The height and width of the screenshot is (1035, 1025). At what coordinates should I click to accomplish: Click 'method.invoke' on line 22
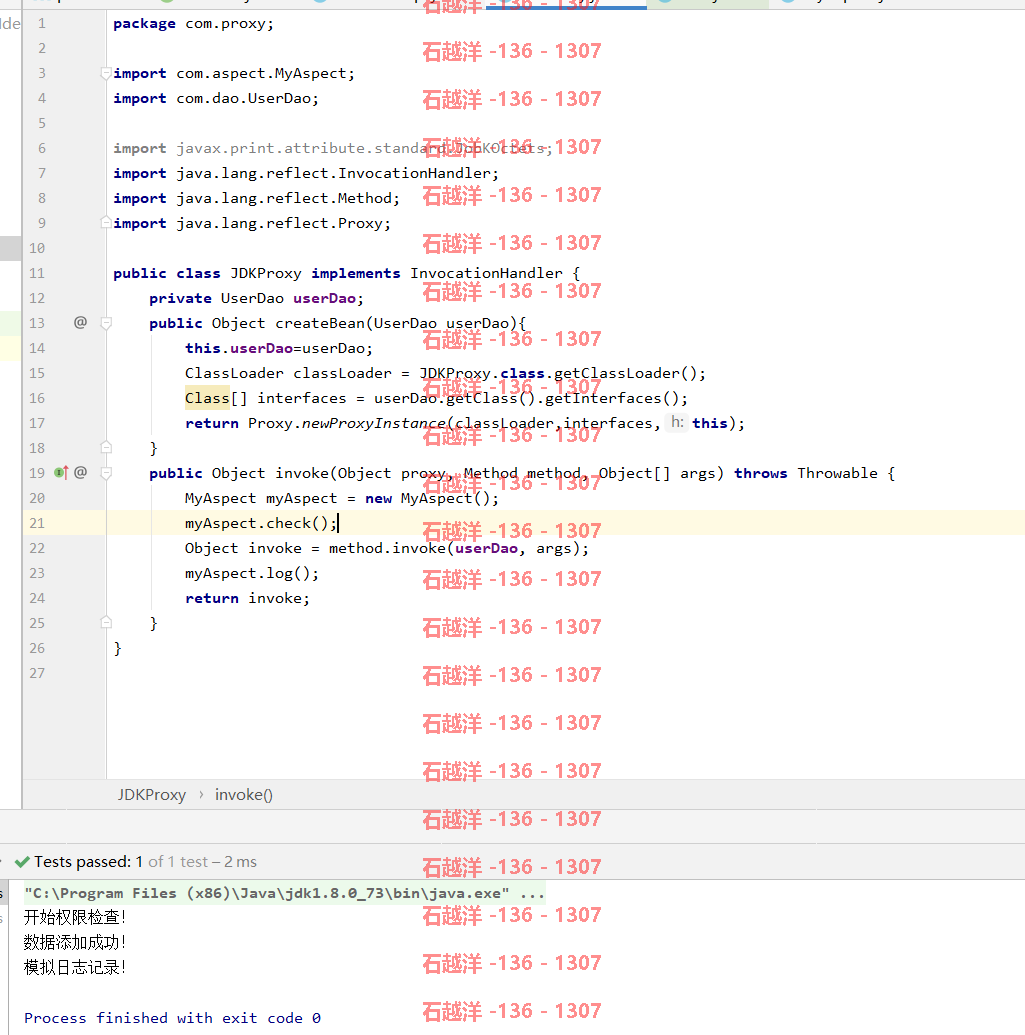pos(387,549)
